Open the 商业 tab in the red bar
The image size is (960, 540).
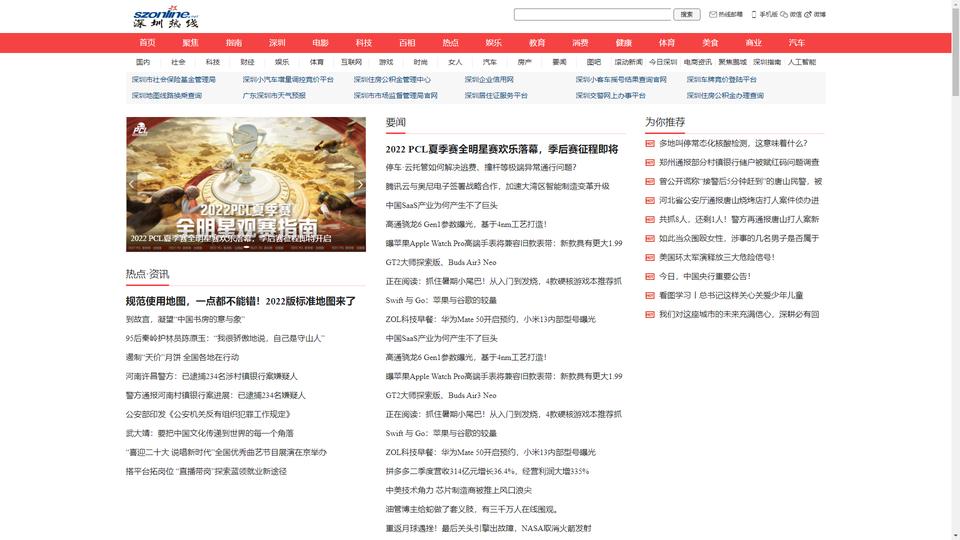[x=754, y=43]
